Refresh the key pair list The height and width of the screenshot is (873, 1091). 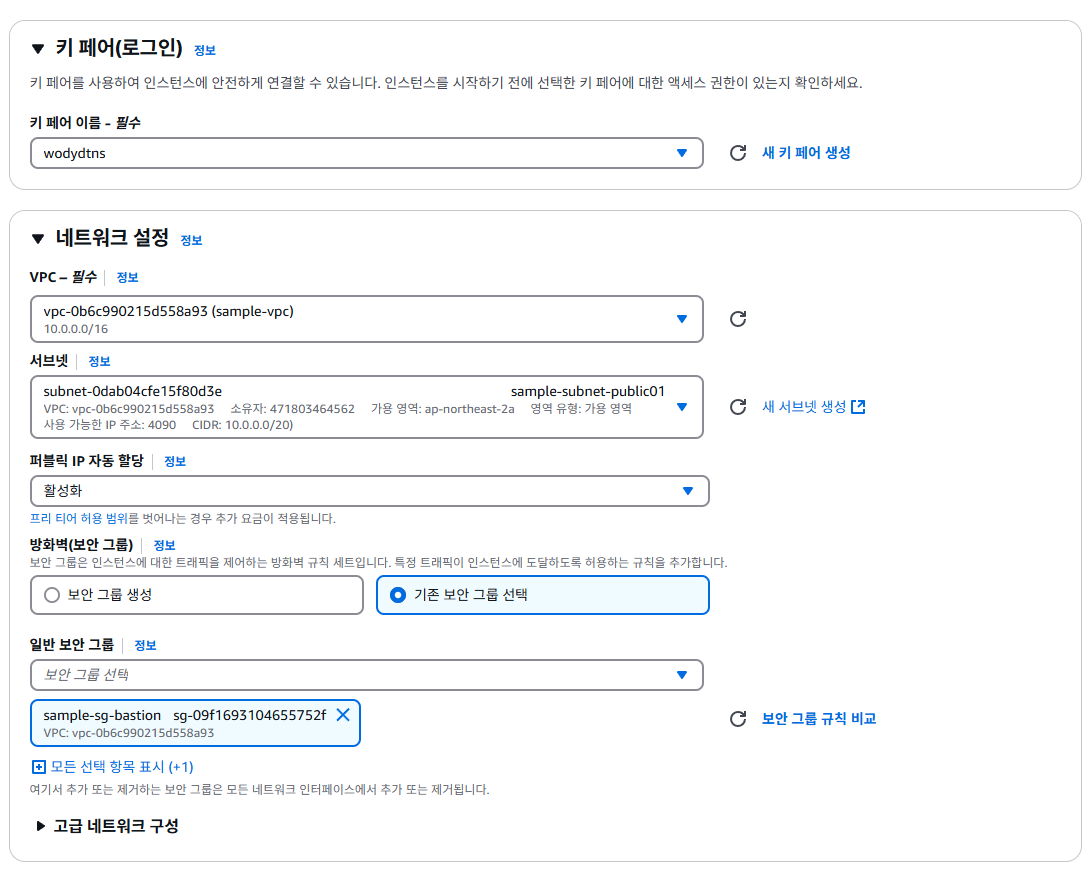coord(739,153)
